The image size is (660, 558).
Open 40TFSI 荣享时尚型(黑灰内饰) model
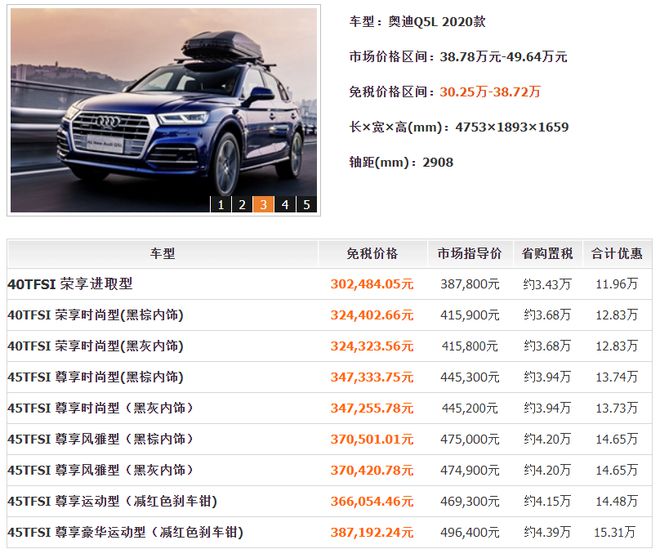96,346
